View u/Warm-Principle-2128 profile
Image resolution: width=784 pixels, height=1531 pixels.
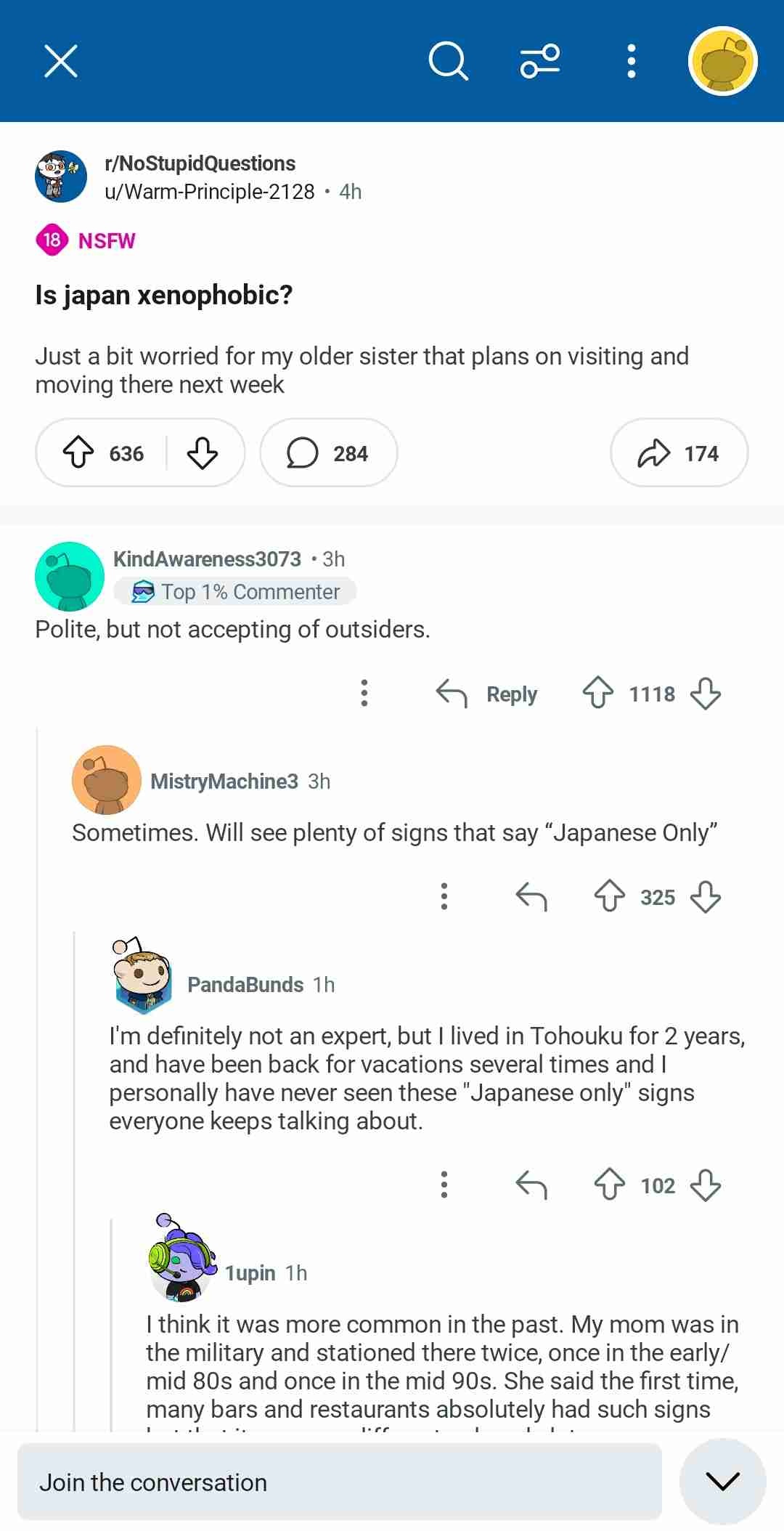tap(210, 192)
